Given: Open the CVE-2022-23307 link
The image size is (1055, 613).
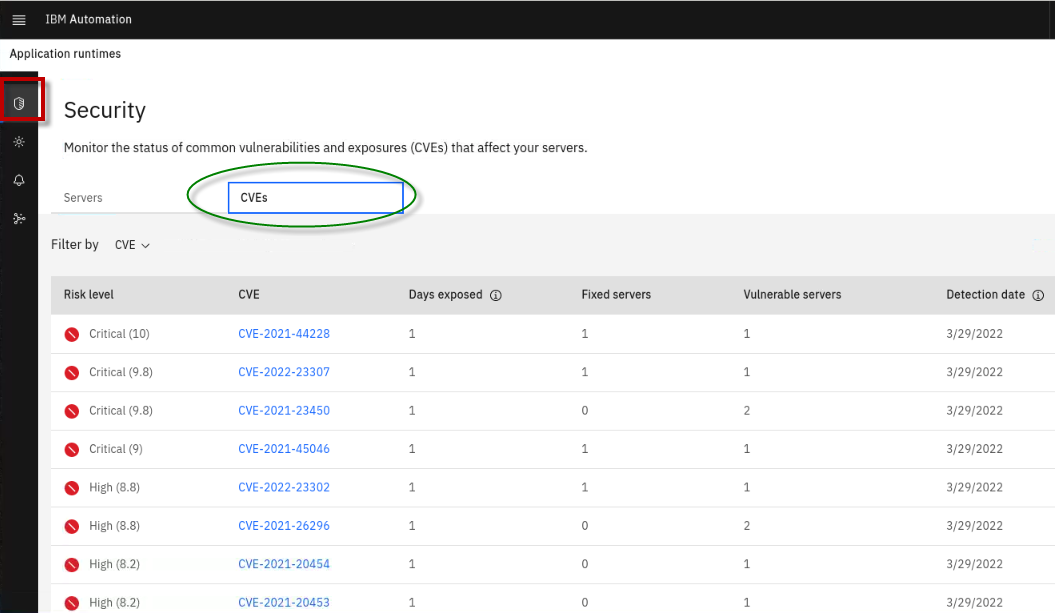Looking at the screenshot, I should pyautogui.click(x=284, y=372).
